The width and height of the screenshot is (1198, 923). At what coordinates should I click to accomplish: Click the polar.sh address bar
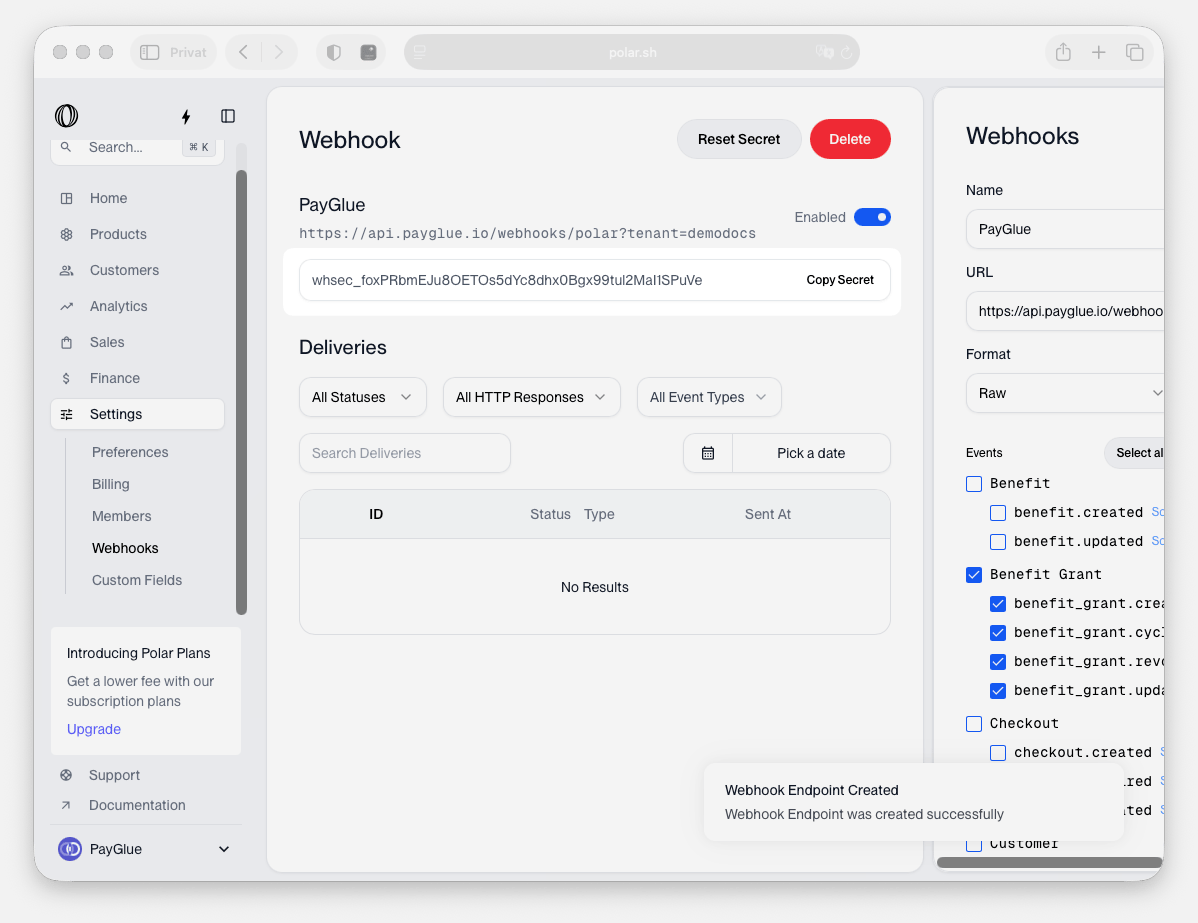click(632, 52)
